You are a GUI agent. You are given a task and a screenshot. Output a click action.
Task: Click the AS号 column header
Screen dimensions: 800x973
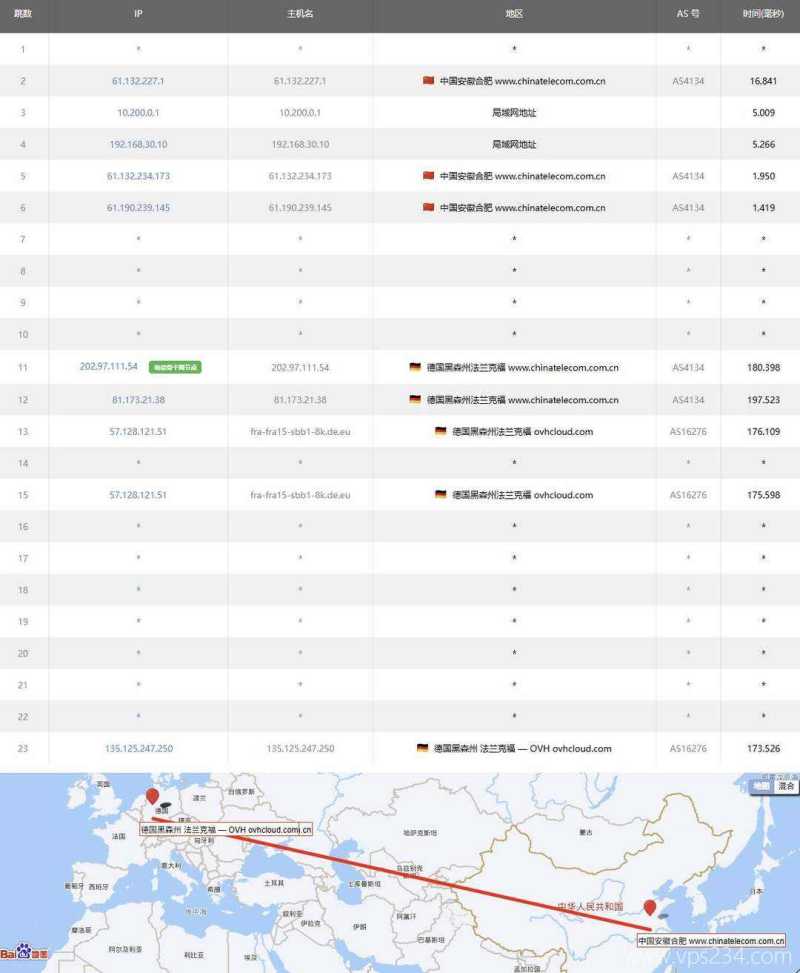tap(685, 14)
